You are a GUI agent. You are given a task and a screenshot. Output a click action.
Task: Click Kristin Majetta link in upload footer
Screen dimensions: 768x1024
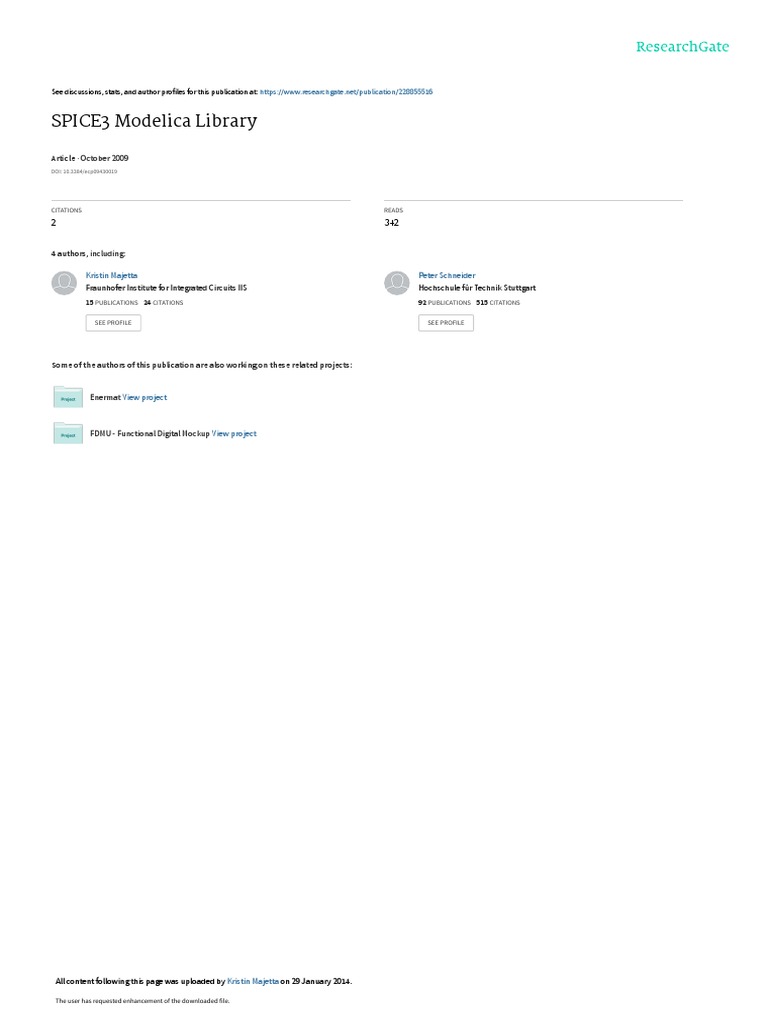pos(253,981)
